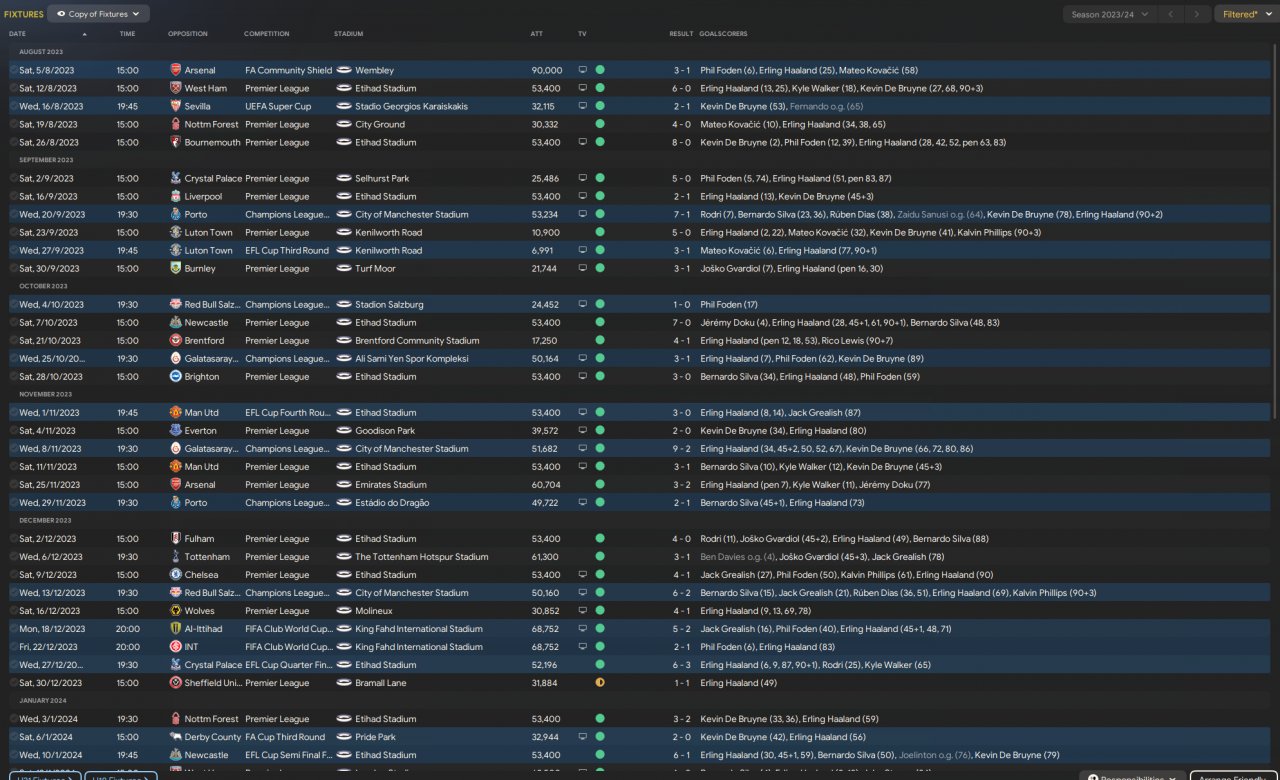Toggle the row selector for Sat, 26/8/2023
The height and width of the screenshot is (780, 1280).
coord(14,143)
